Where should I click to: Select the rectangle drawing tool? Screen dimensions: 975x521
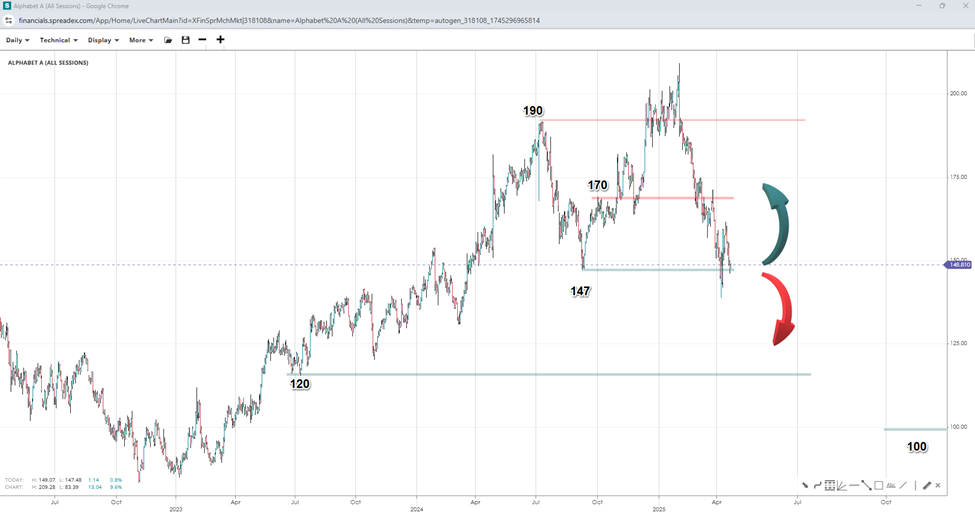878,486
